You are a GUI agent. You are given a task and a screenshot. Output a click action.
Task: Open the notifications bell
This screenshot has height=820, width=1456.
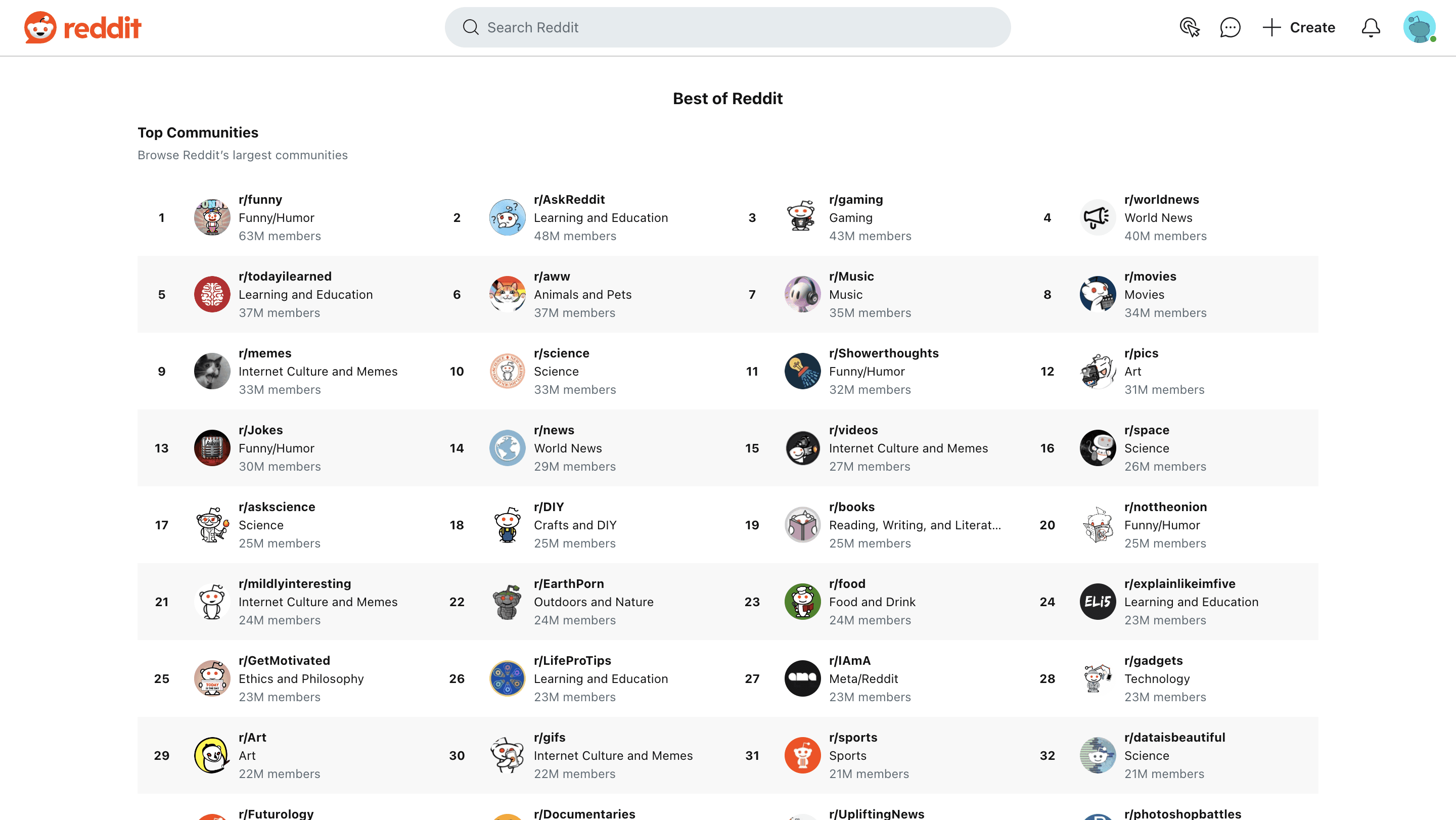[1370, 27]
